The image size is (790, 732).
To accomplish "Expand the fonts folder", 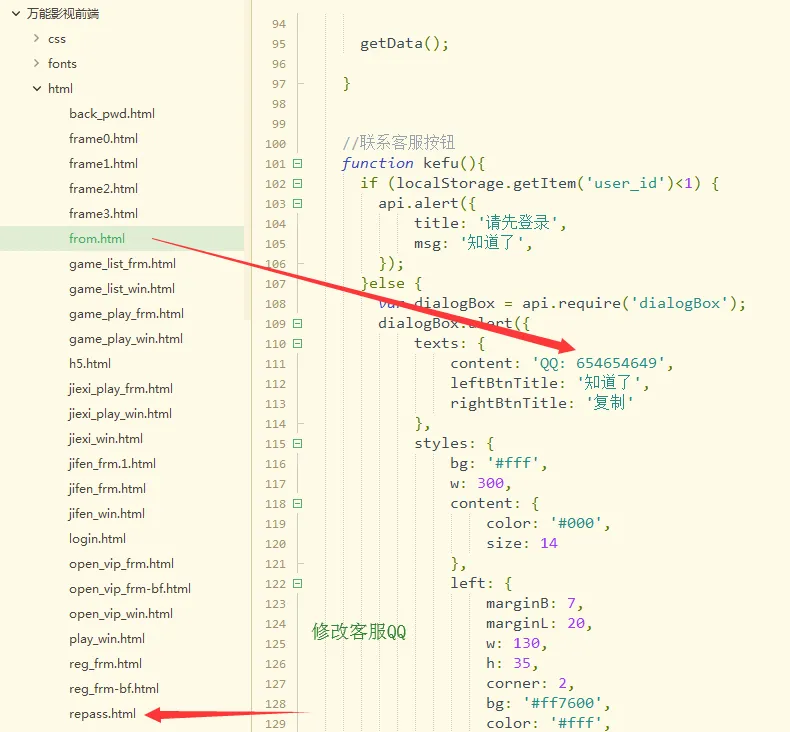I will pos(37,64).
